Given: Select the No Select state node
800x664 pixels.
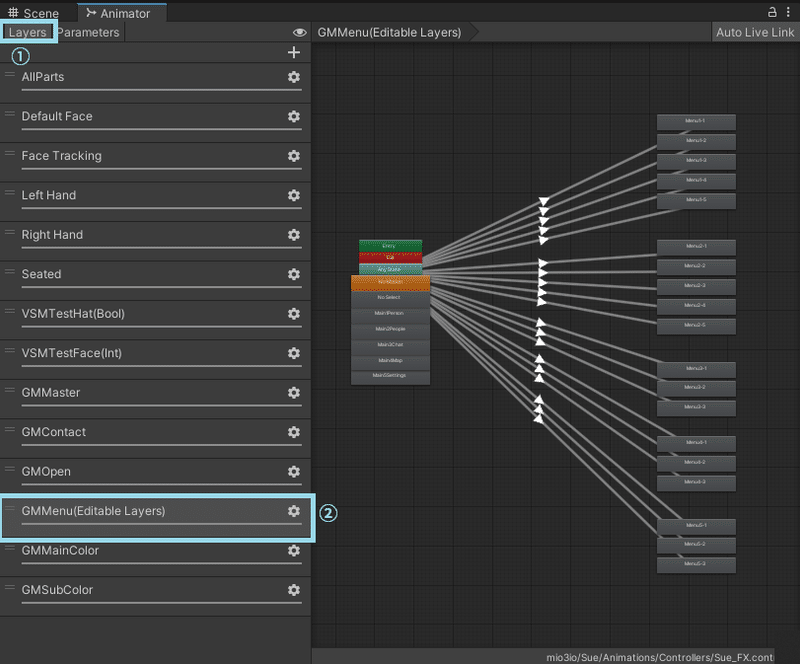Looking at the screenshot, I should tap(390, 298).
